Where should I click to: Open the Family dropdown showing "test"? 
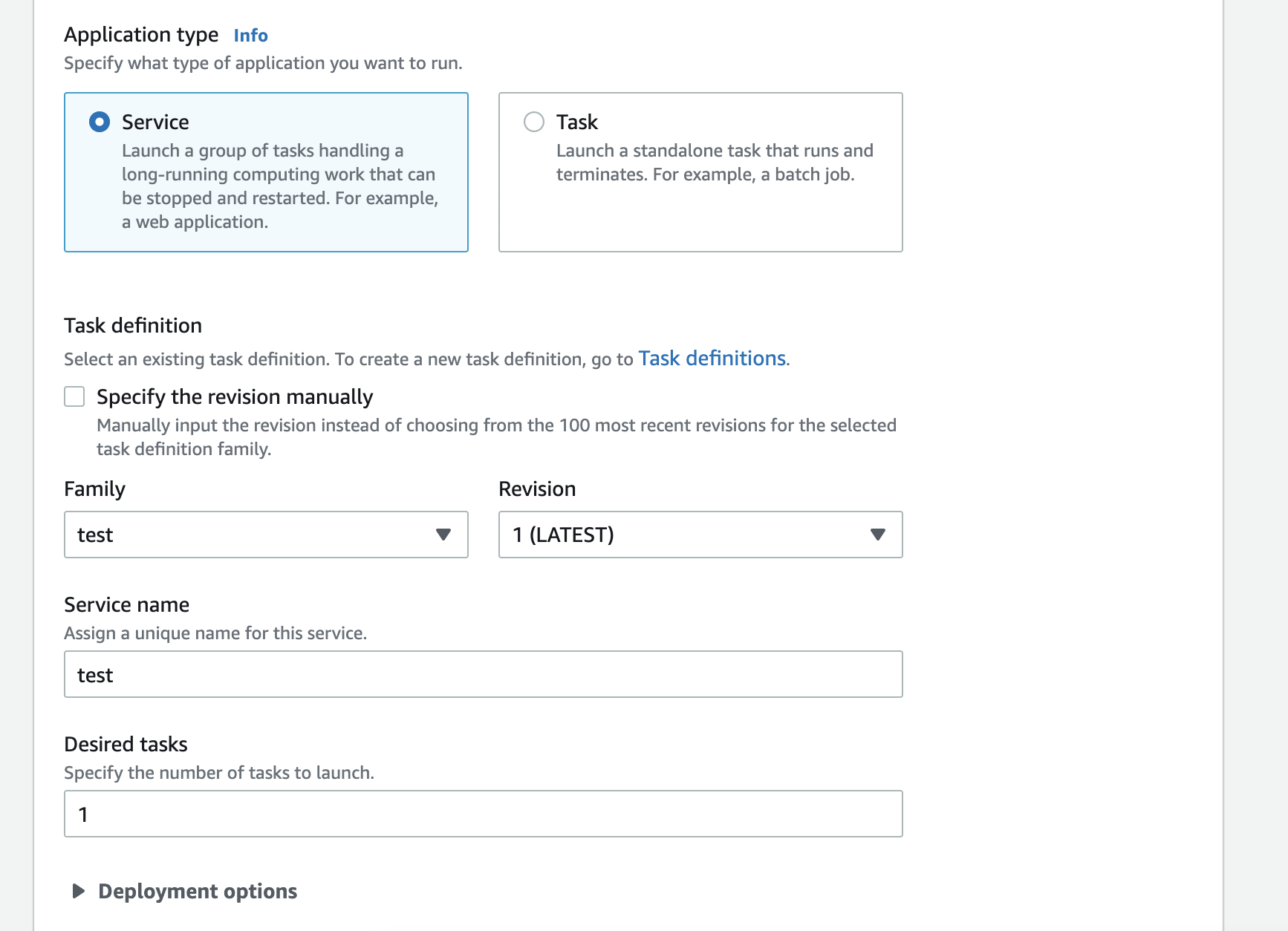coord(266,535)
